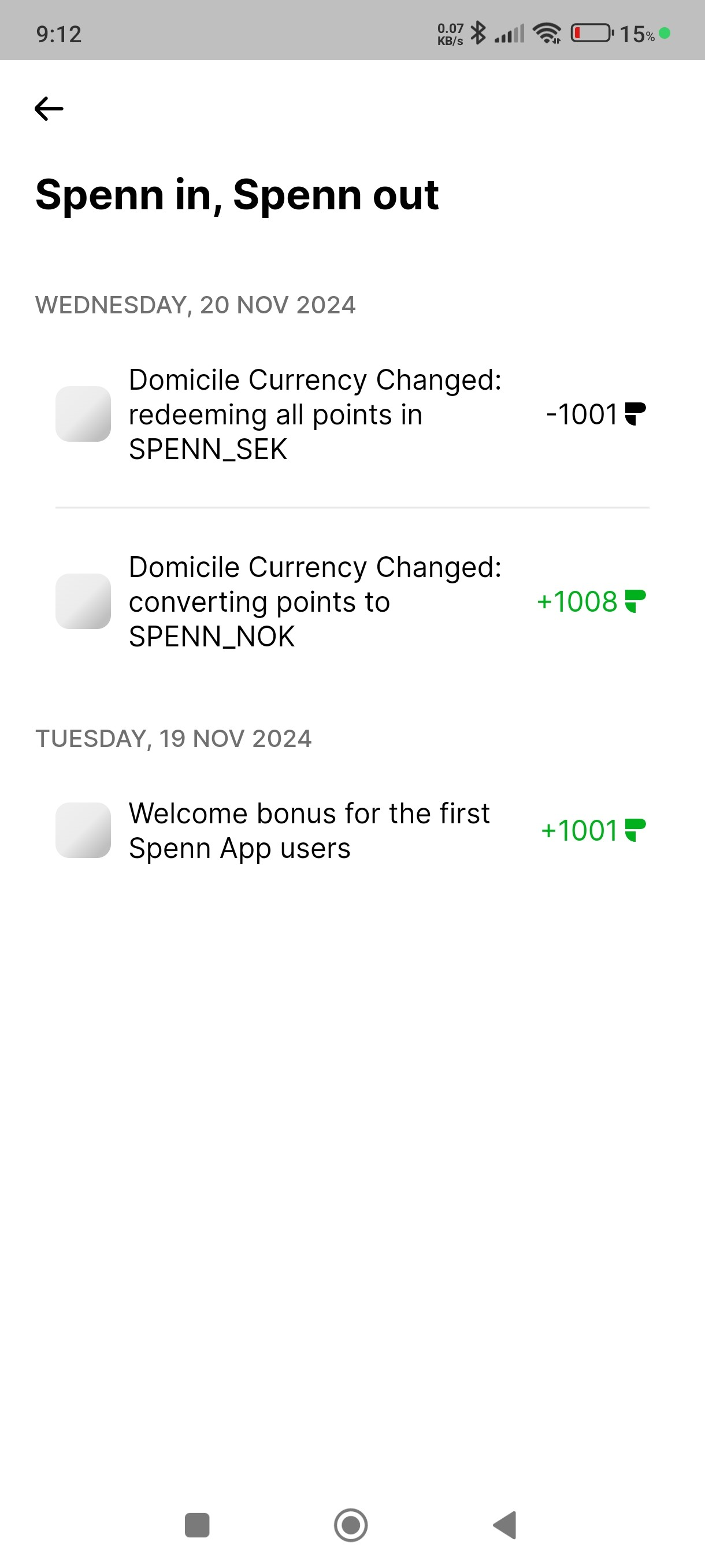Tap the black Spenn point icon by -1001

(635, 414)
